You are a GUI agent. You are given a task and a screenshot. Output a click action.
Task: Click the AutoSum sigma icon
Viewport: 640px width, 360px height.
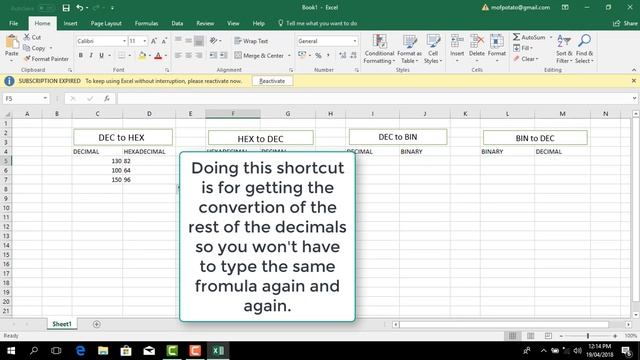click(517, 37)
